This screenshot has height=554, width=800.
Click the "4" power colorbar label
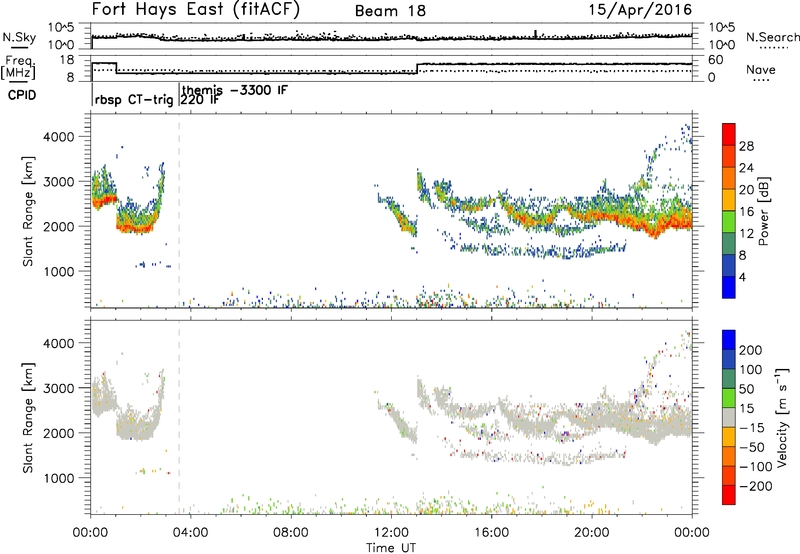[743, 278]
